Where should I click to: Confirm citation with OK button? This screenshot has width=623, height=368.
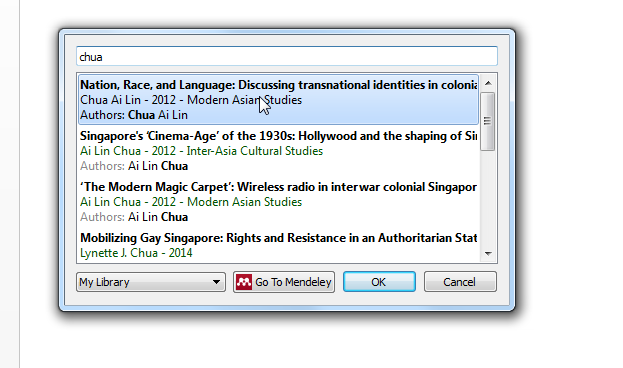(379, 282)
